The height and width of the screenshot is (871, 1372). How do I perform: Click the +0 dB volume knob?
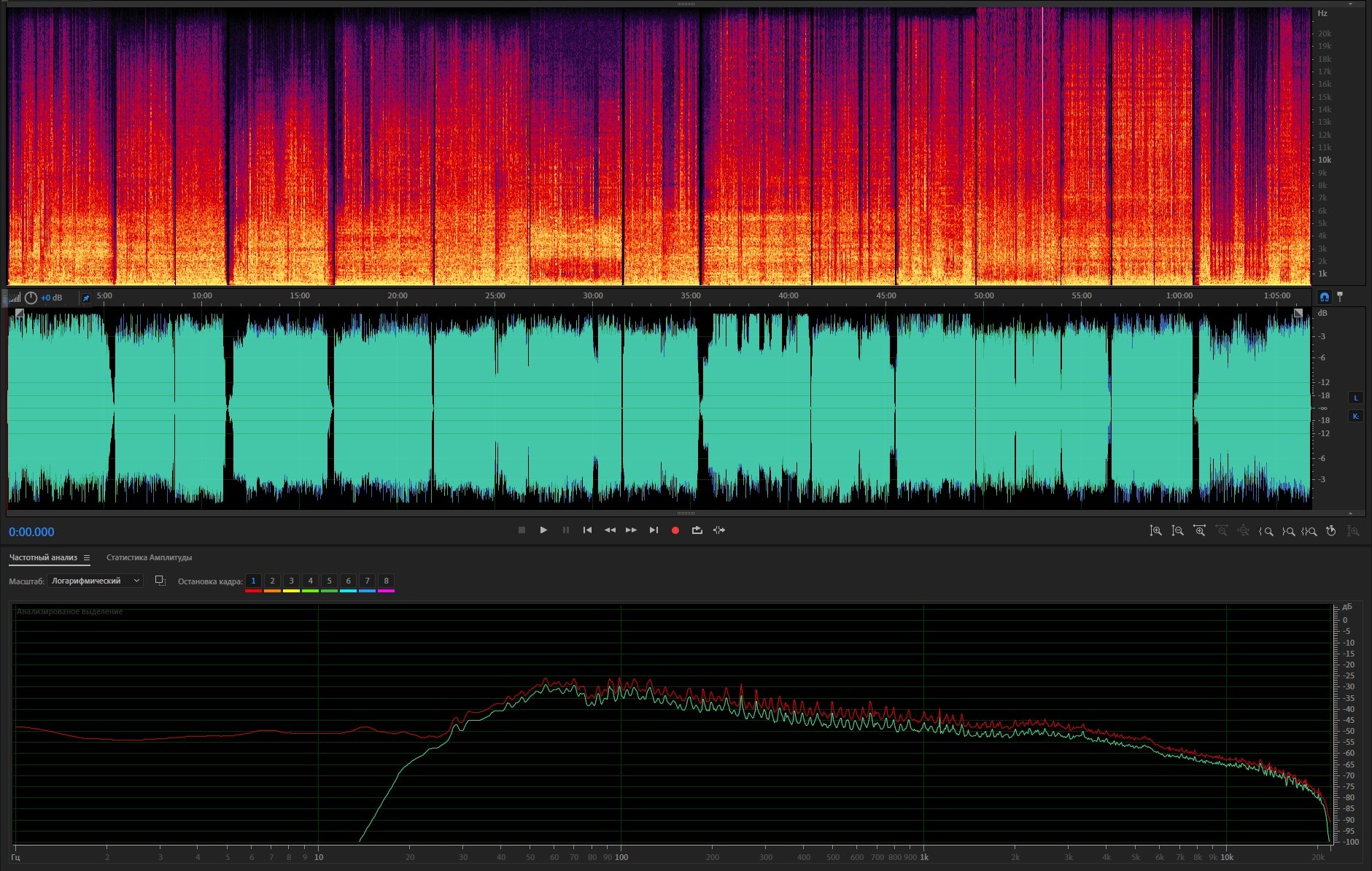pos(31,298)
